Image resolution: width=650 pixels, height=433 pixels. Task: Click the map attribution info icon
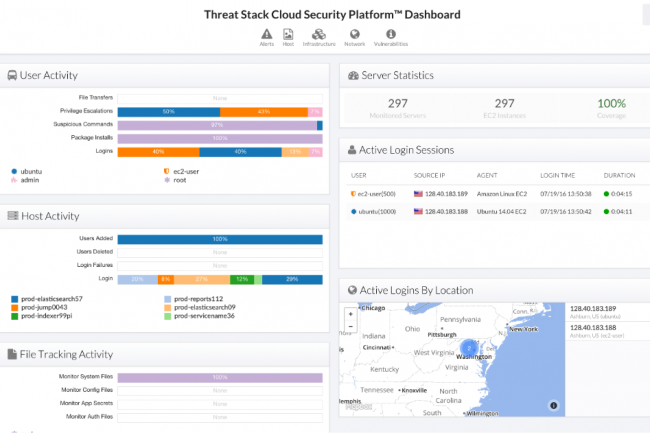pos(553,405)
